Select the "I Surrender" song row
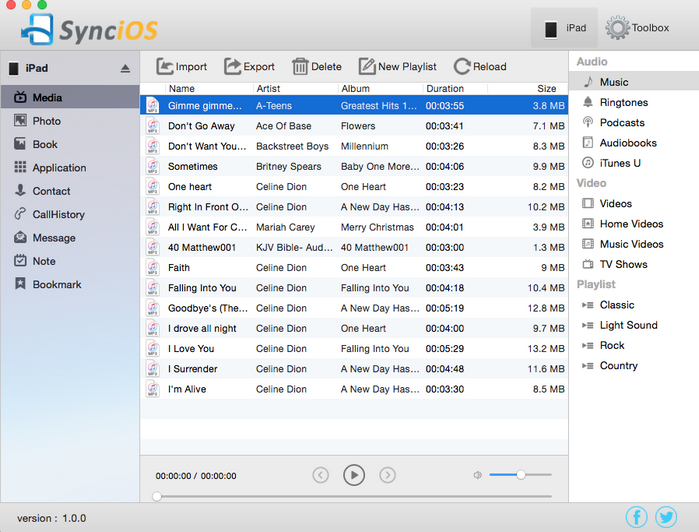 354,369
